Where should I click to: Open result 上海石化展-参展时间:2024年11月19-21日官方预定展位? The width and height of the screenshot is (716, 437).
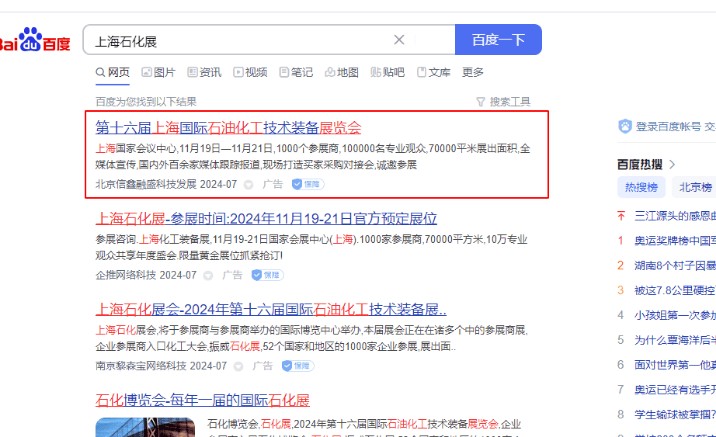coord(266,218)
